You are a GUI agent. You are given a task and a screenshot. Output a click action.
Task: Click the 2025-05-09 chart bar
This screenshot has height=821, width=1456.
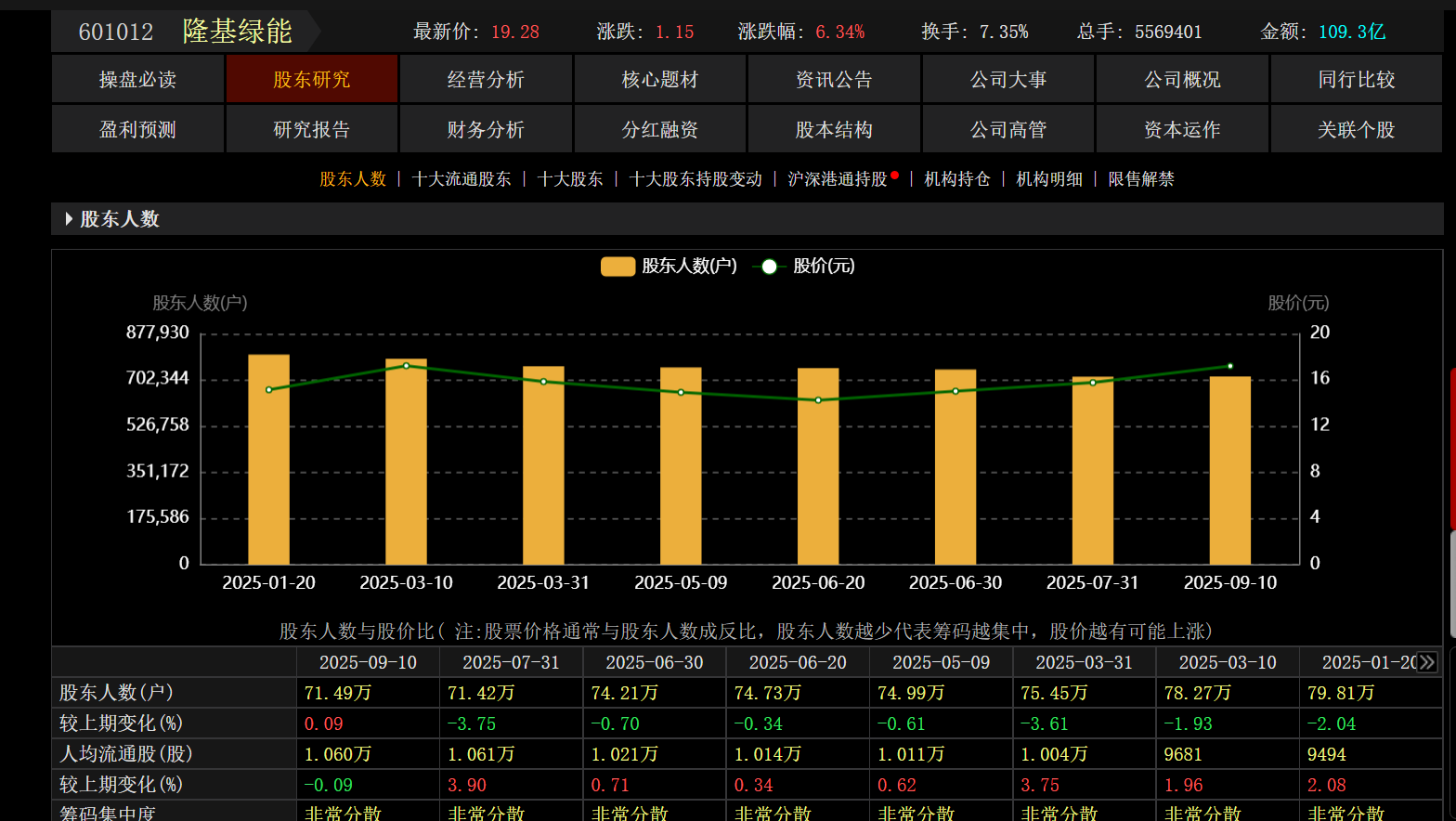click(681, 465)
